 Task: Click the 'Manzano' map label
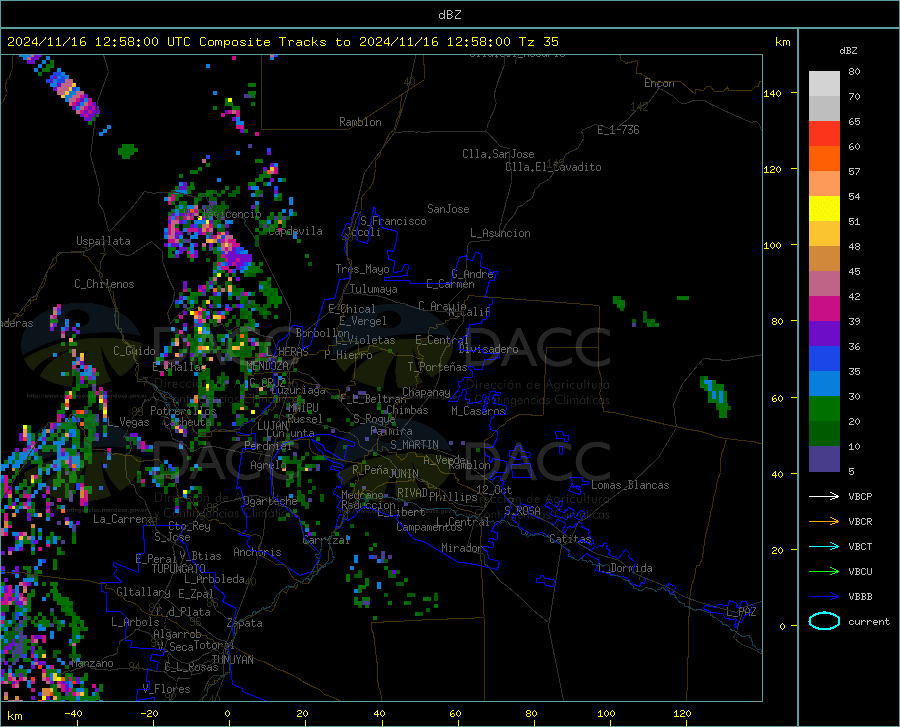click(x=92, y=663)
